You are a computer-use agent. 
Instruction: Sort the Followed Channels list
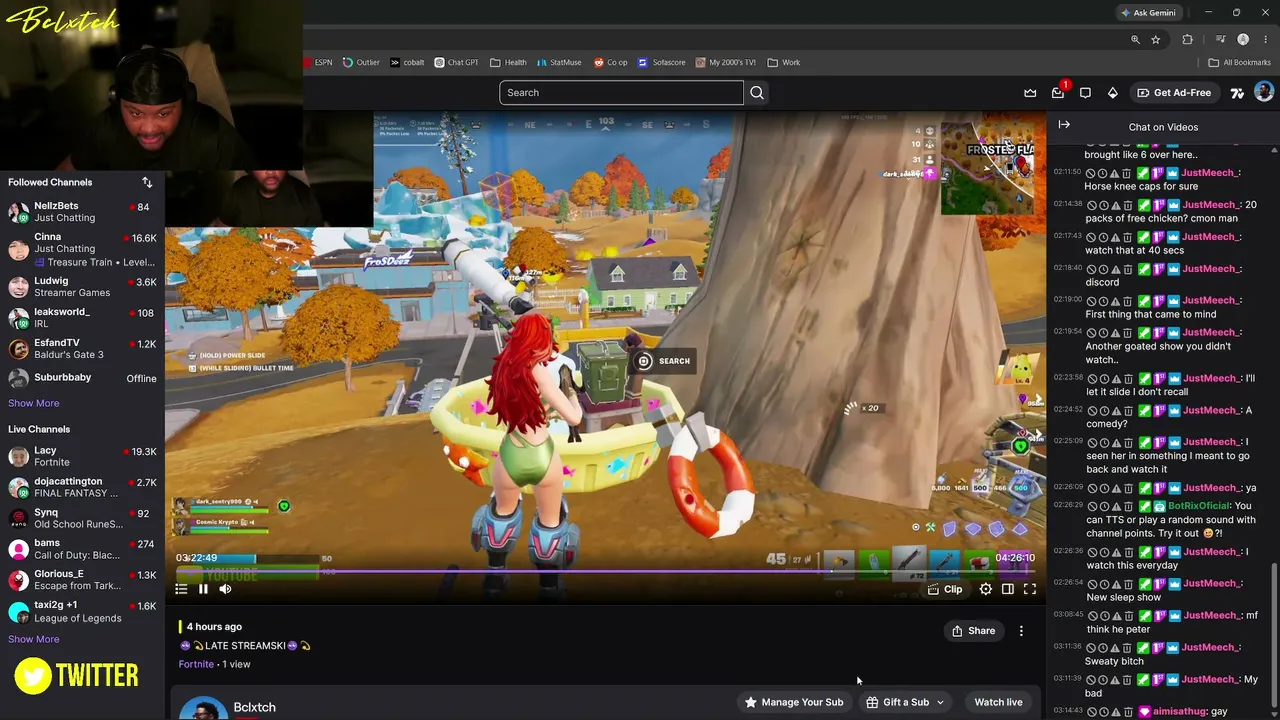tap(147, 182)
